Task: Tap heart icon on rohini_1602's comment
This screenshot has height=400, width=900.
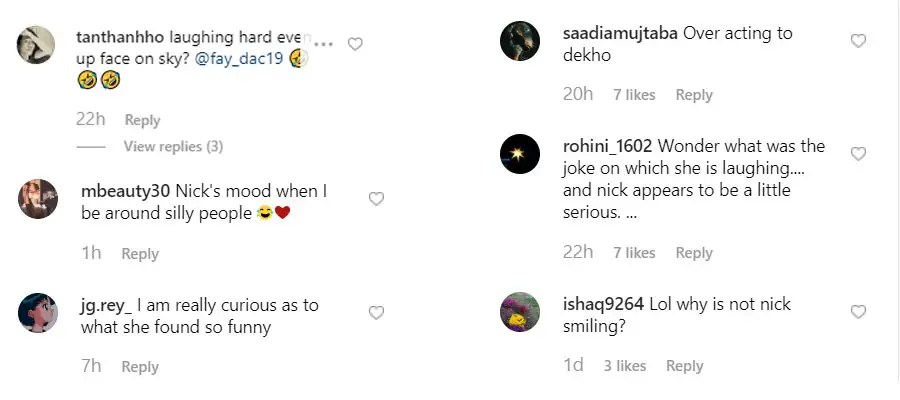Action: [x=857, y=154]
